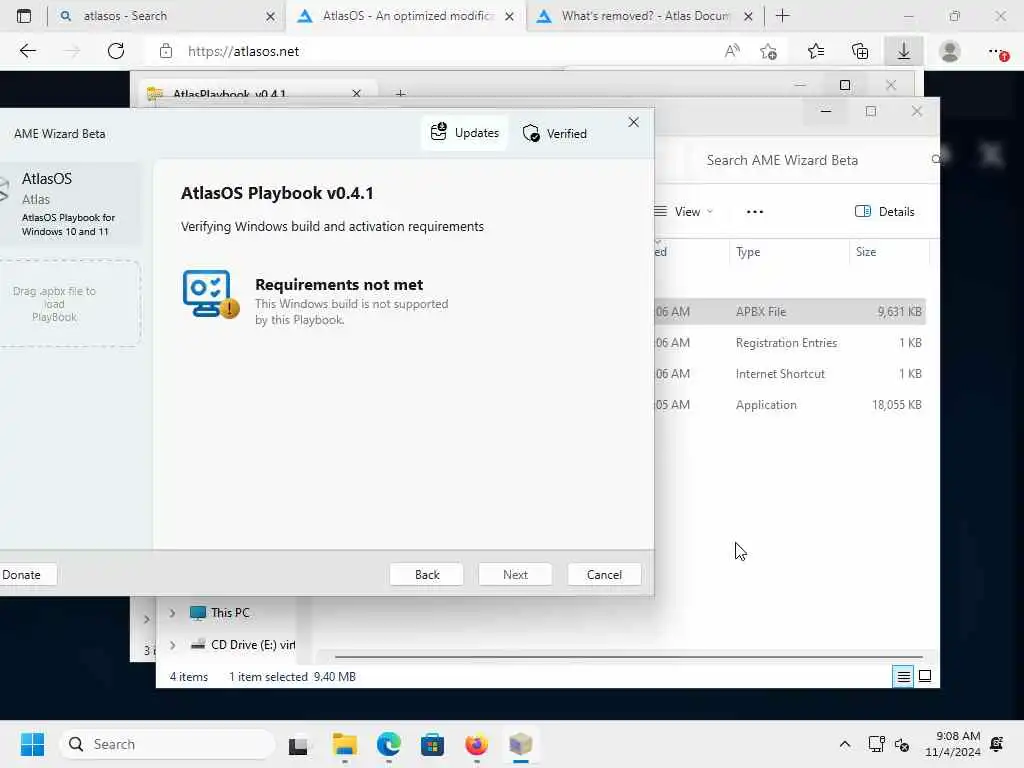Sort by Size column header
Screen dimensions: 1024x768
tap(889, 252)
